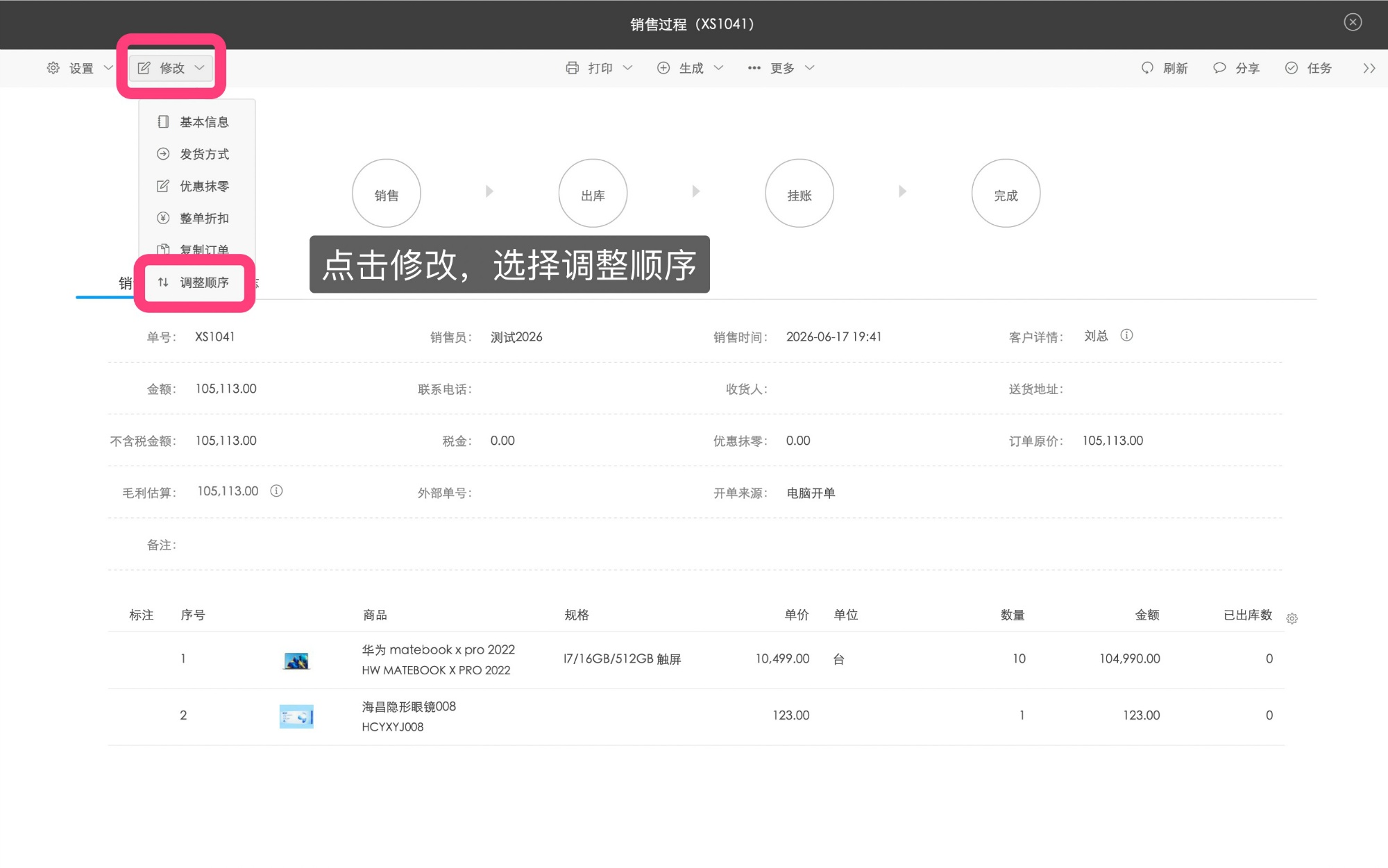Click the 分享 share bubble icon
The width and height of the screenshot is (1388, 868).
pyautogui.click(x=1219, y=68)
